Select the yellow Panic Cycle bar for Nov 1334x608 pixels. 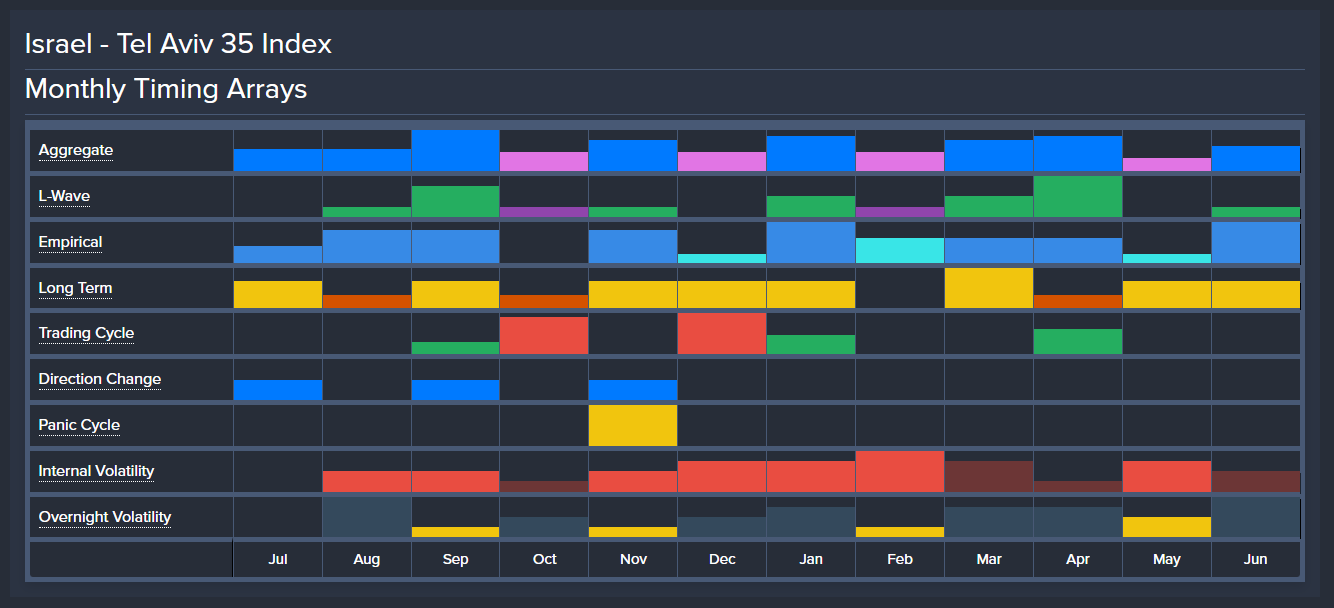pyautogui.click(x=634, y=426)
